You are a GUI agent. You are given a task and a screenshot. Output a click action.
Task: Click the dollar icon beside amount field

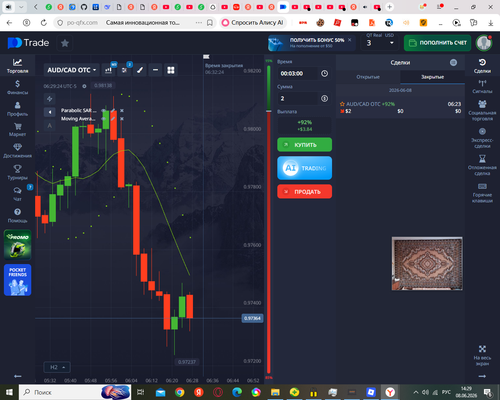[324, 98]
